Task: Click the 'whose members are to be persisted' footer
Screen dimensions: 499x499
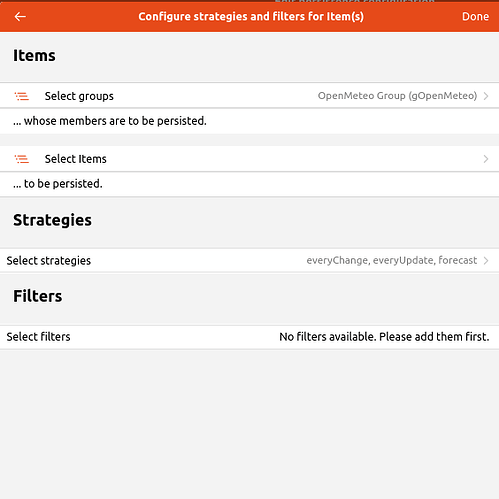Action: 110,121
